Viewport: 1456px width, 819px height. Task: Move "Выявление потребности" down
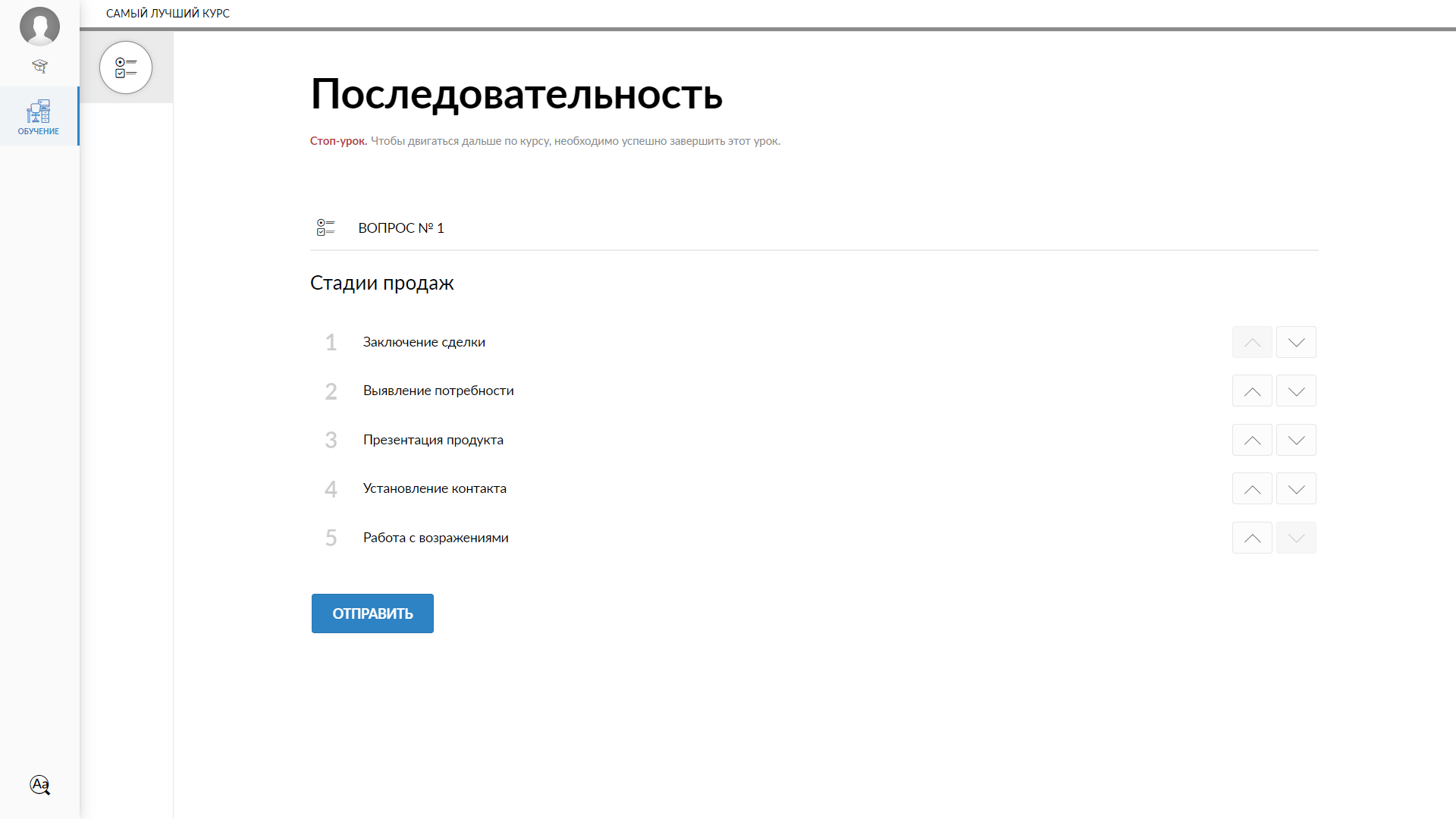(x=1296, y=391)
